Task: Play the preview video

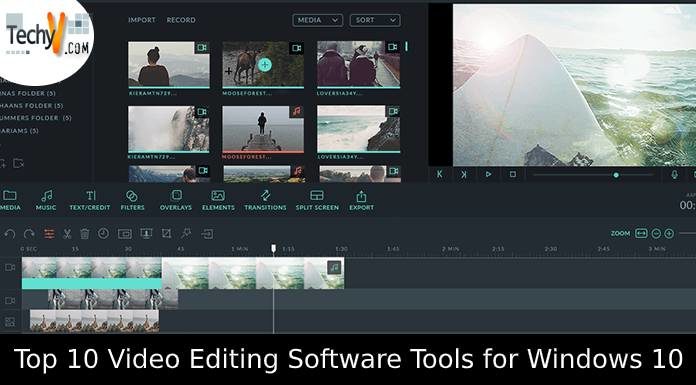Action: [x=488, y=175]
